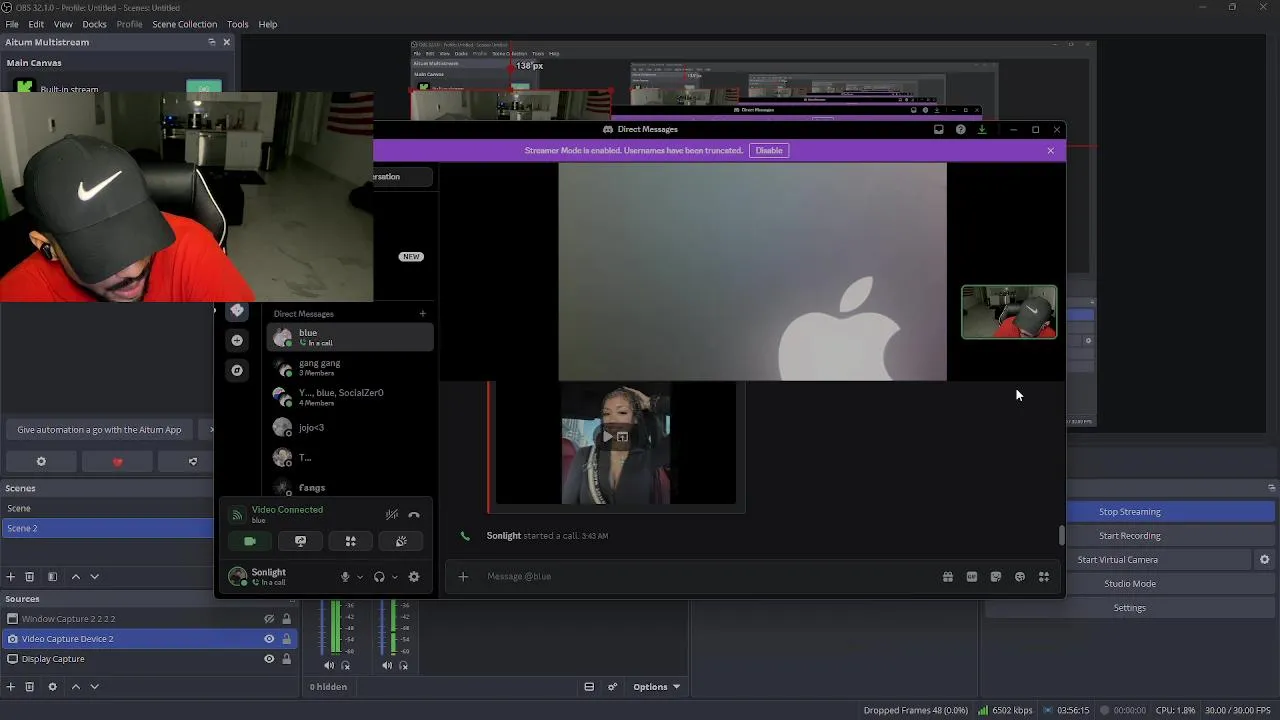Add a new source with plus icon
The image size is (1280, 720).
[11, 687]
